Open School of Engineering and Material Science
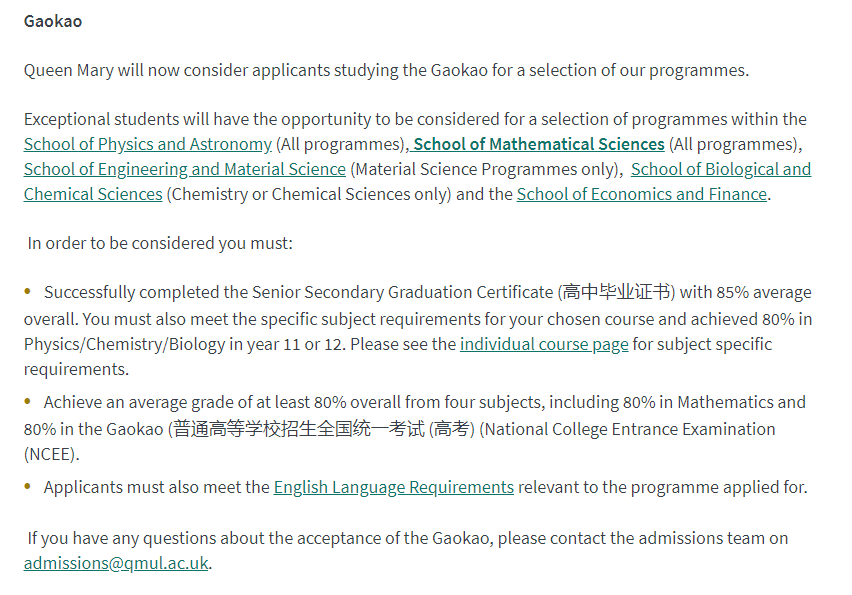This screenshot has height=595, width=852. 184,169
